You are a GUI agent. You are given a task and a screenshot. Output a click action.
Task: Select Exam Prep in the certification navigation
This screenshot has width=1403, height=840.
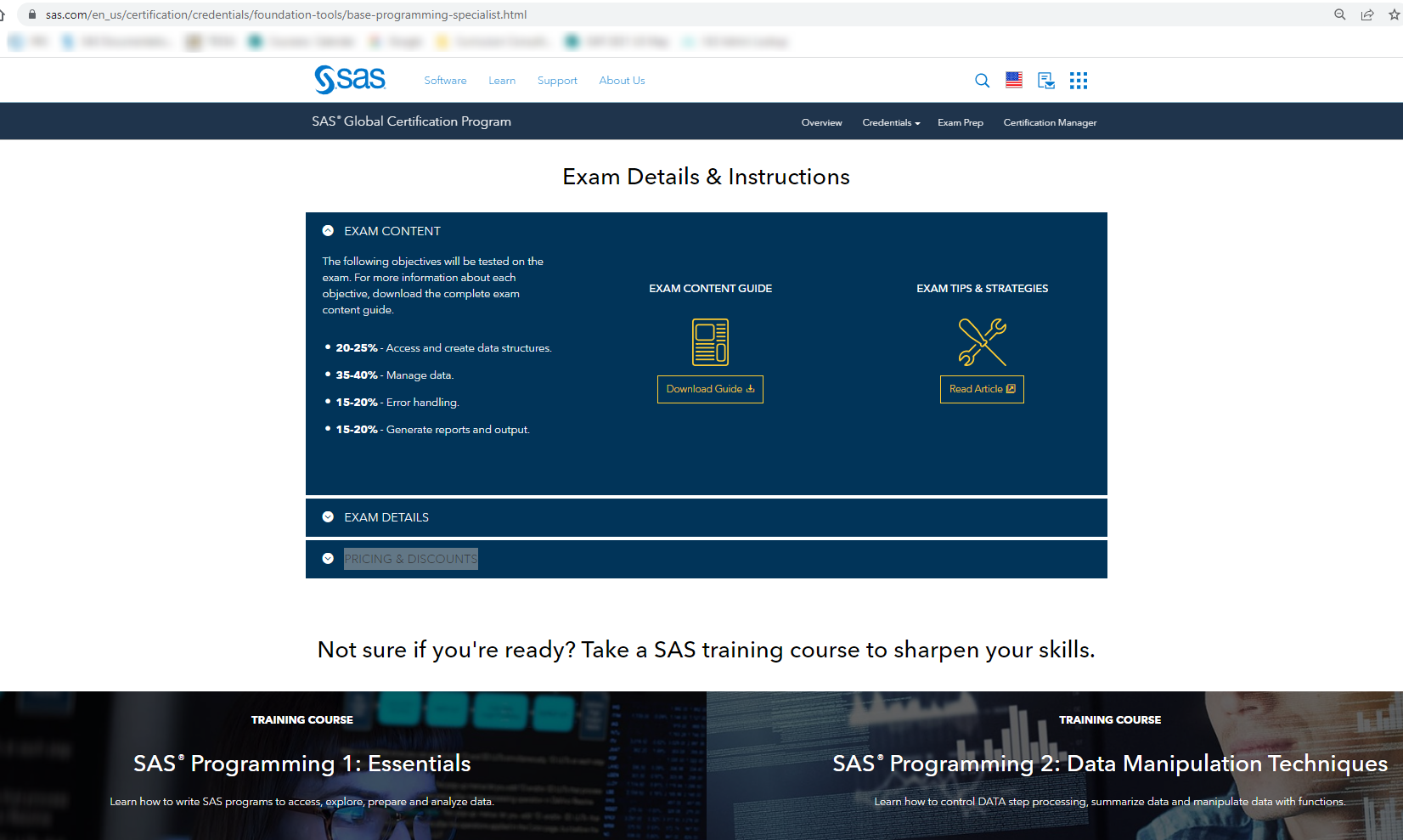(x=961, y=122)
